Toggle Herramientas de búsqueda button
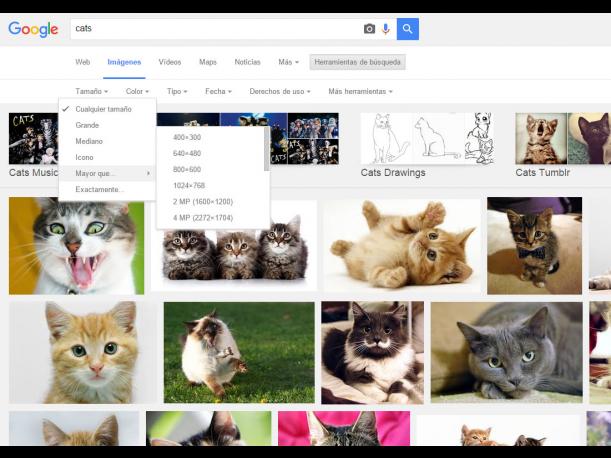This screenshot has height=458, width=611. point(357,62)
